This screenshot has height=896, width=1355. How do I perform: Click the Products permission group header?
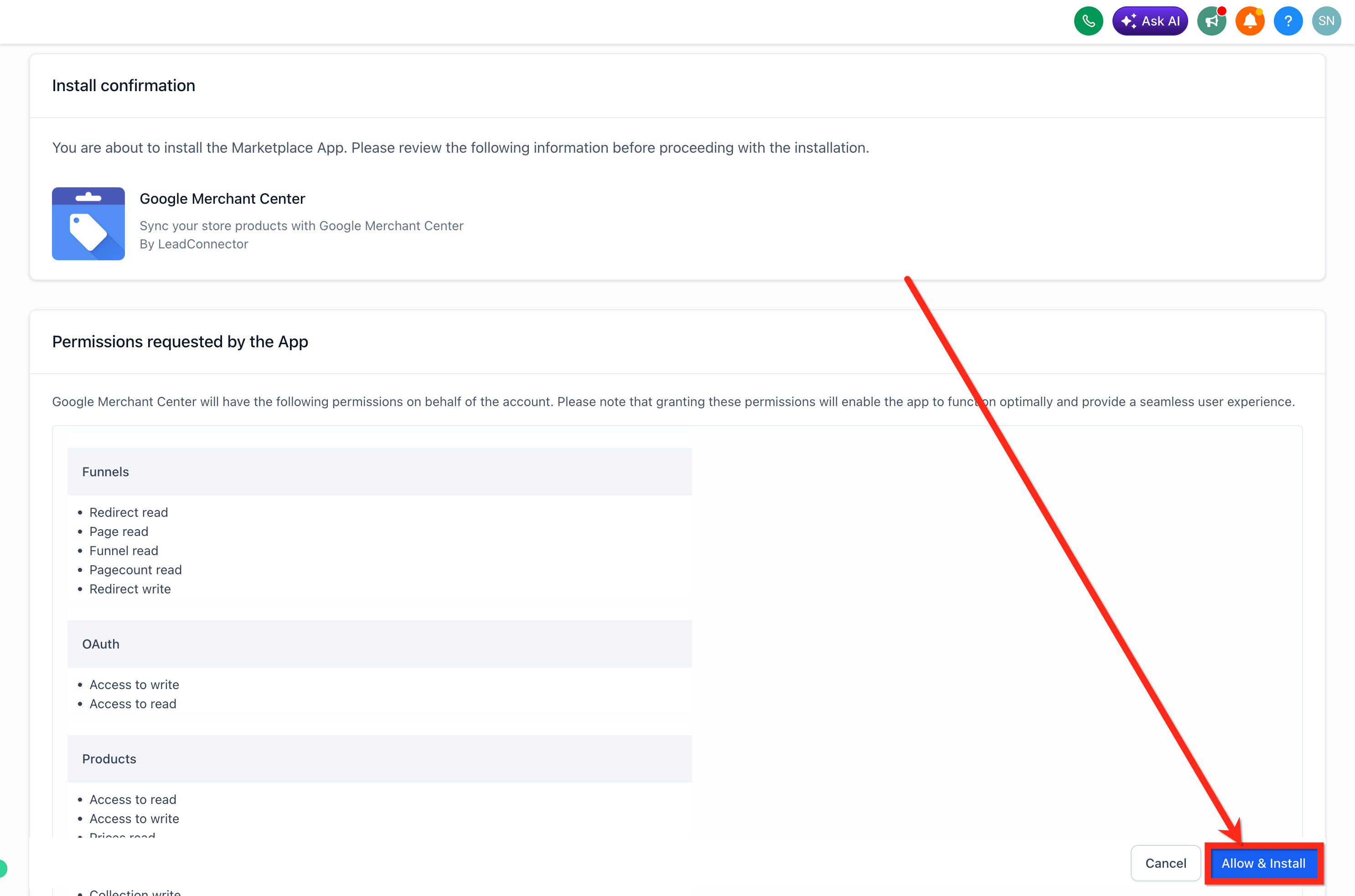[x=379, y=759]
